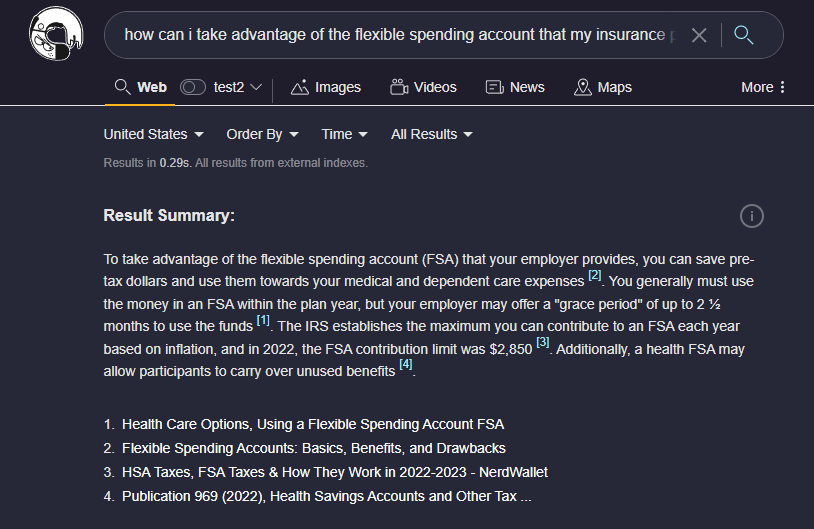The width and height of the screenshot is (814, 529).
Task: Click the site logo avatar icon
Action: click(58, 34)
